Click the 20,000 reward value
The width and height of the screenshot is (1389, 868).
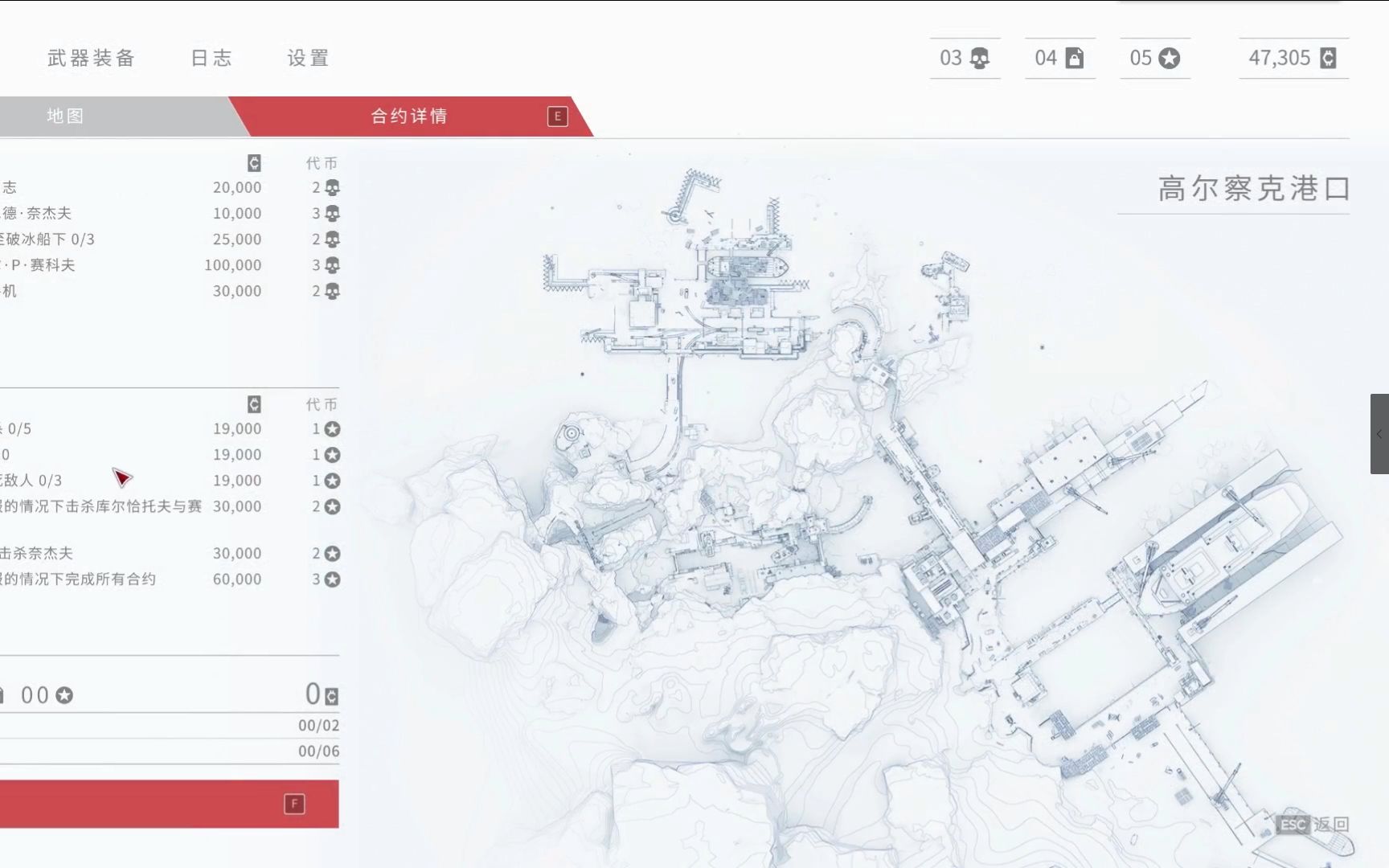(x=237, y=187)
